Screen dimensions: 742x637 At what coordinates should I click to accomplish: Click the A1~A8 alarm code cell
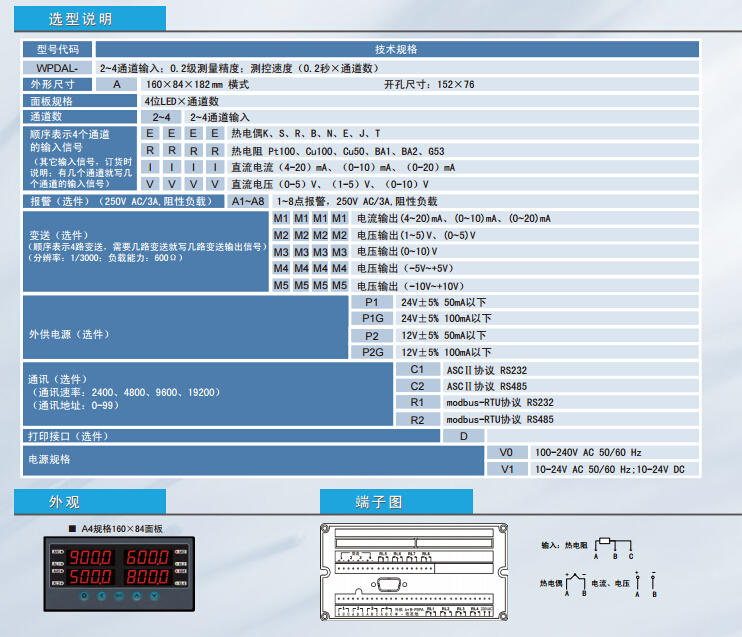coord(248,201)
